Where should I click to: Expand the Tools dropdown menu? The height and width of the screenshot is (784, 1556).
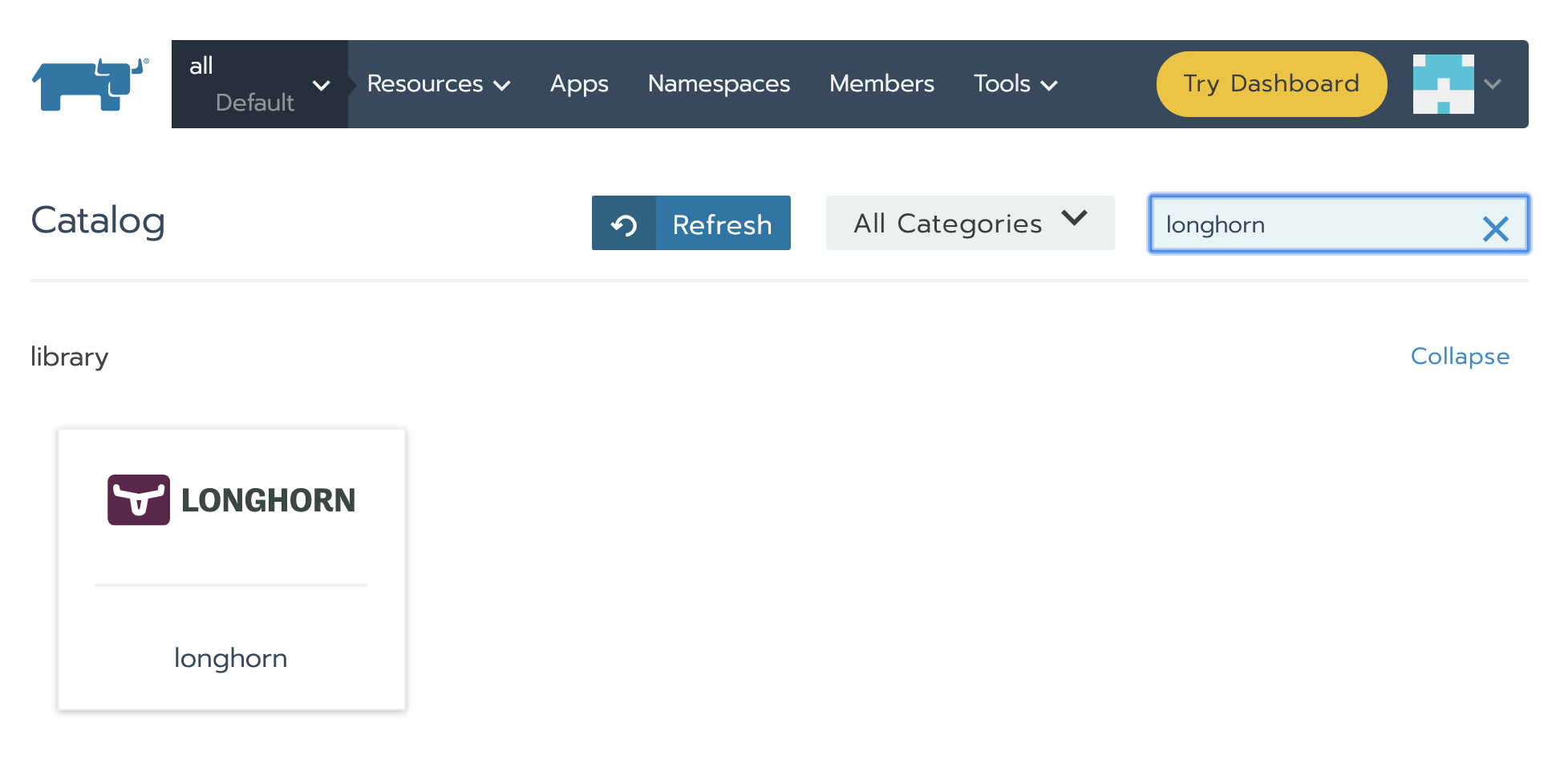pyautogui.click(x=1015, y=84)
